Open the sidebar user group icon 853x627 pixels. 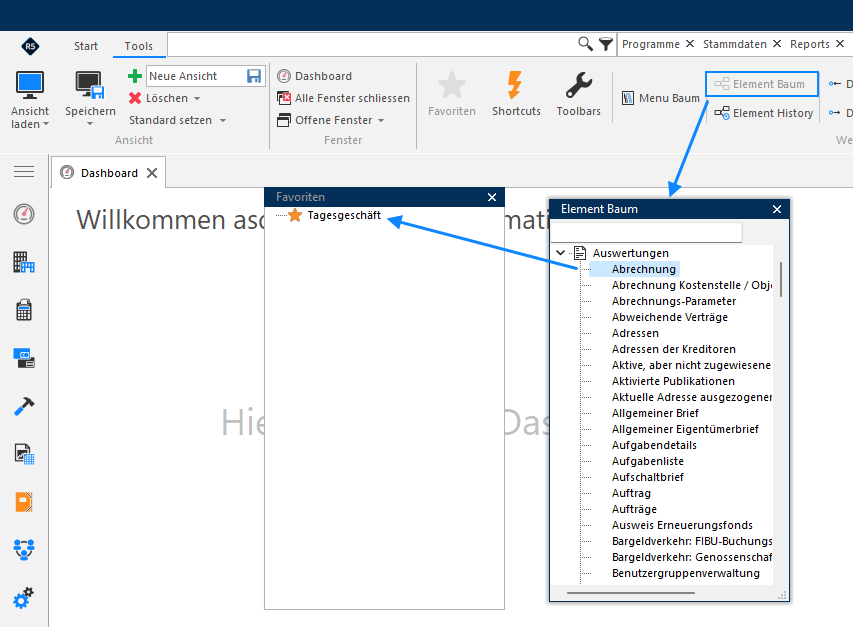click(x=24, y=549)
